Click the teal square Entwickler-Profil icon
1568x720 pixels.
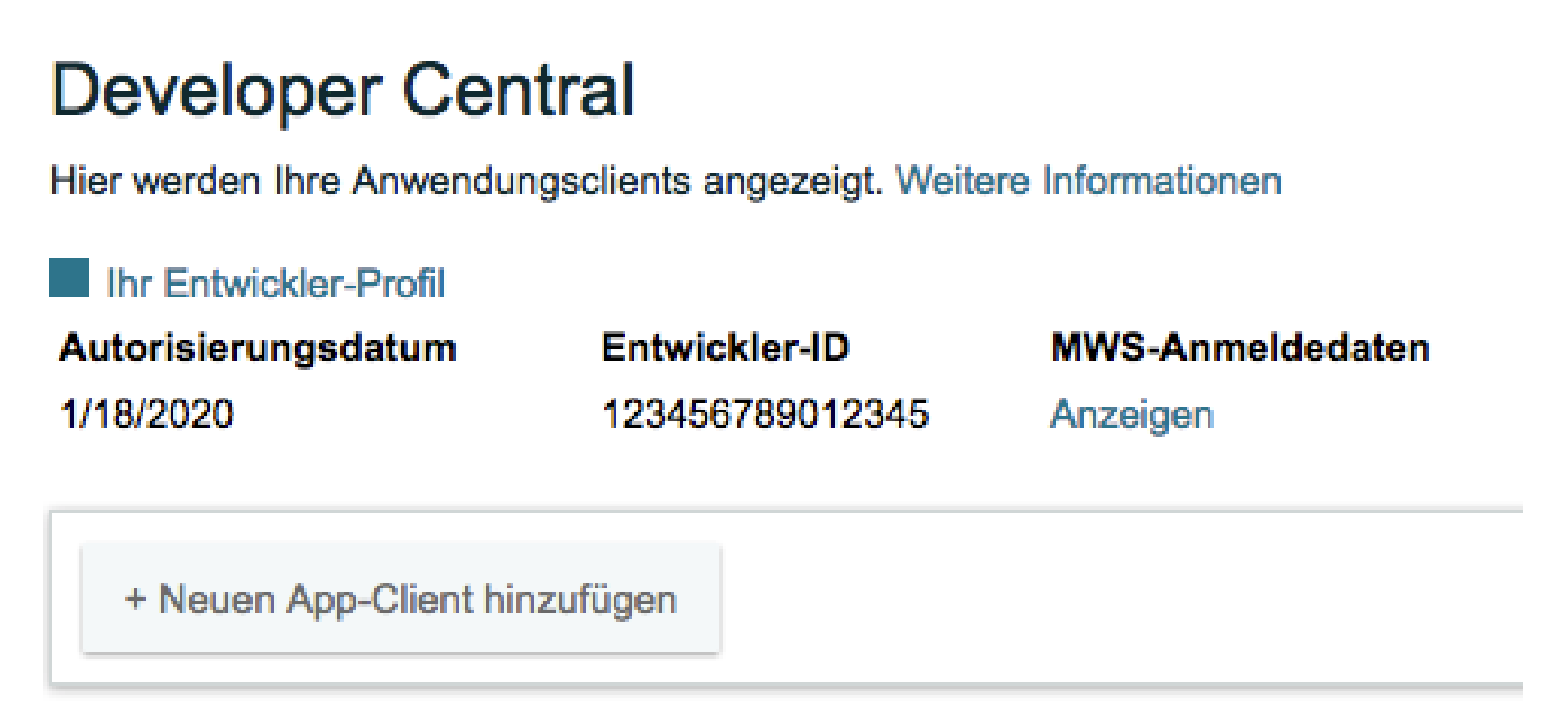tap(69, 277)
